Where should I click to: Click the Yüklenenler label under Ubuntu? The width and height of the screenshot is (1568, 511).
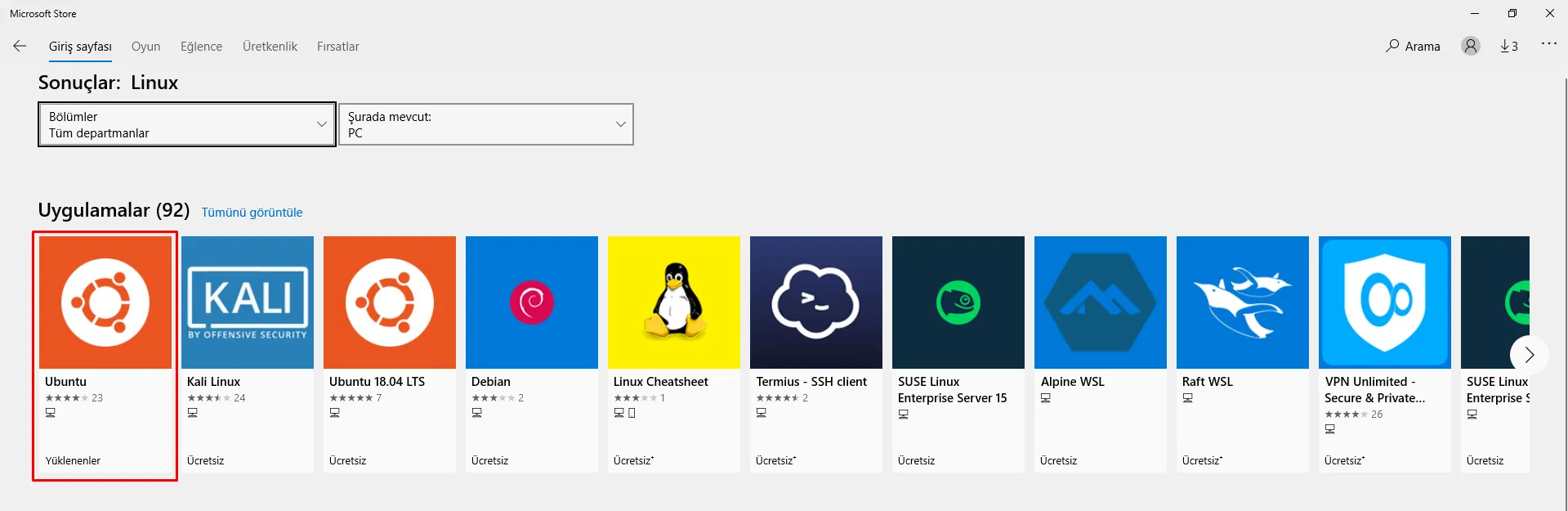73,461
